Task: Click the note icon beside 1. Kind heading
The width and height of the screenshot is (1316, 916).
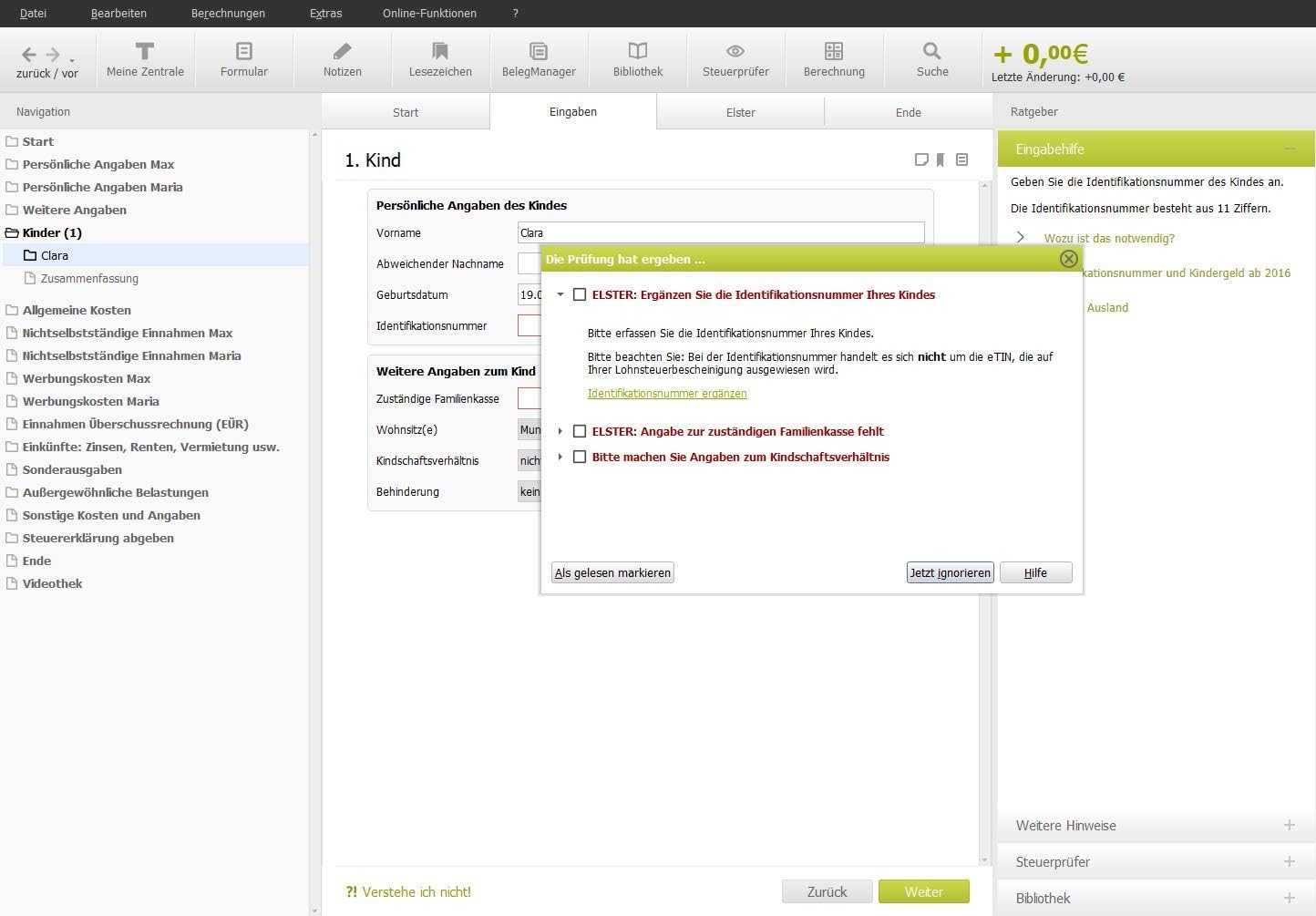Action: click(x=921, y=160)
